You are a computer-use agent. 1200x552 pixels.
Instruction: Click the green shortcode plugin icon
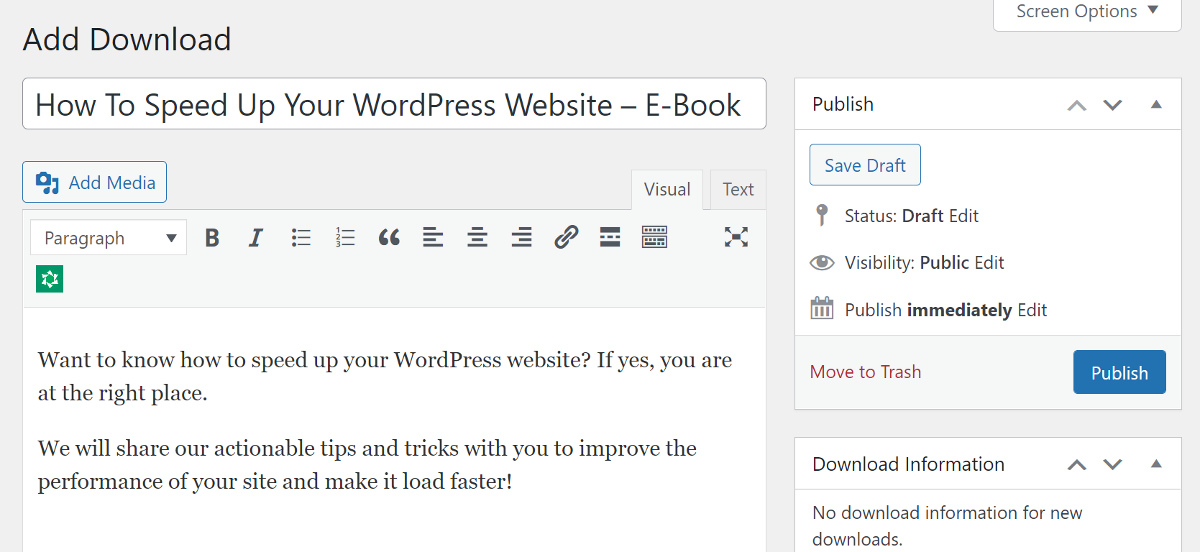coord(50,279)
